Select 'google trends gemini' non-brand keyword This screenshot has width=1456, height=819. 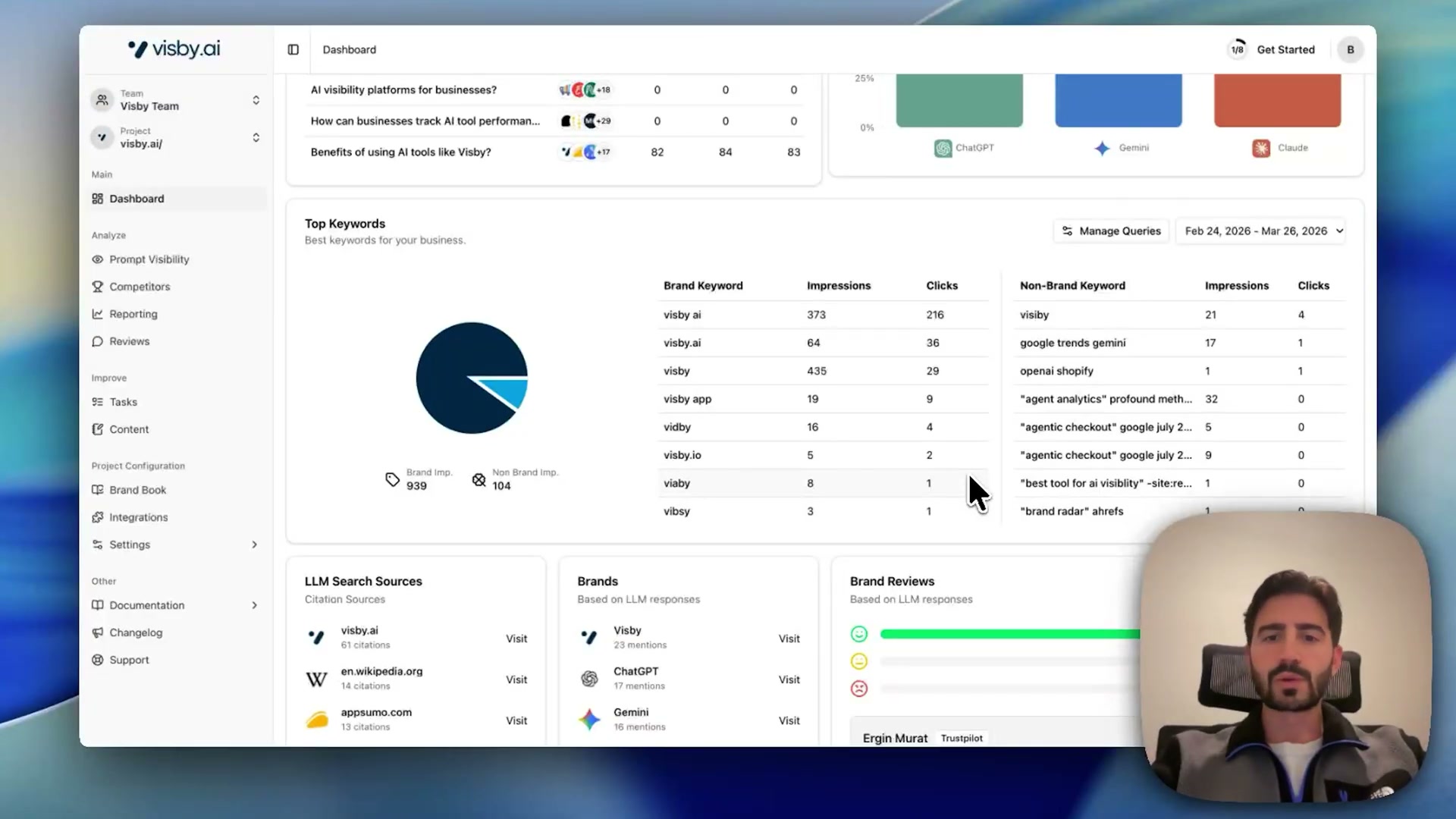[1072, 343]
